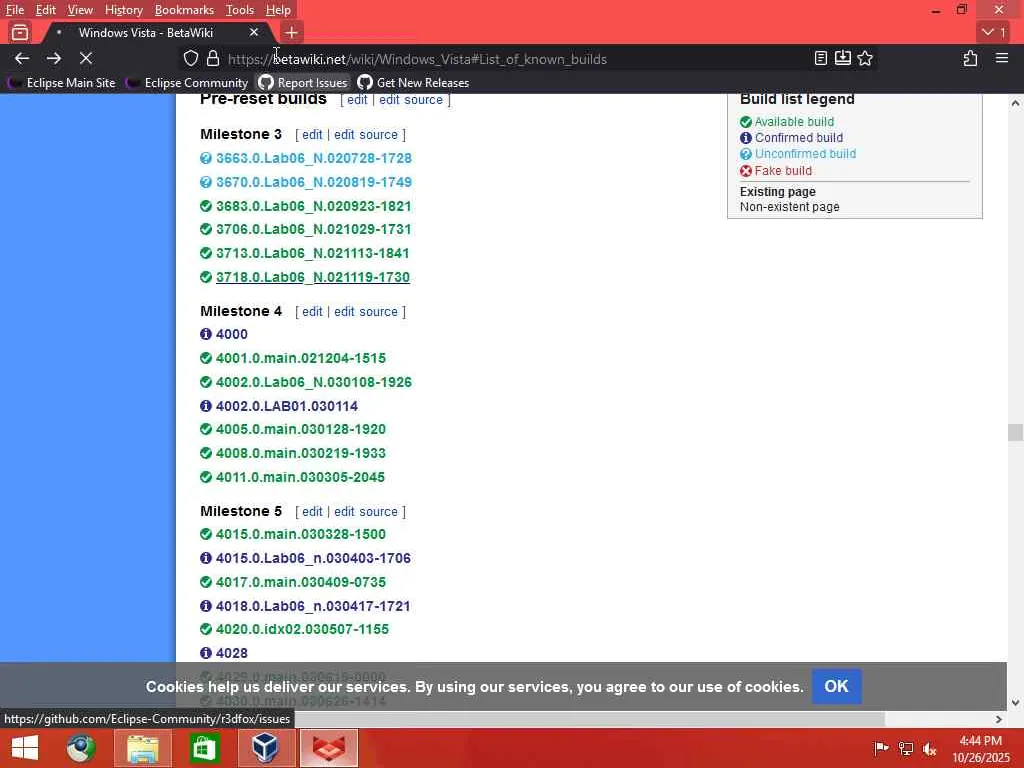Open build 4002.0.Lab06_N.030108-1926

point(313,382)
